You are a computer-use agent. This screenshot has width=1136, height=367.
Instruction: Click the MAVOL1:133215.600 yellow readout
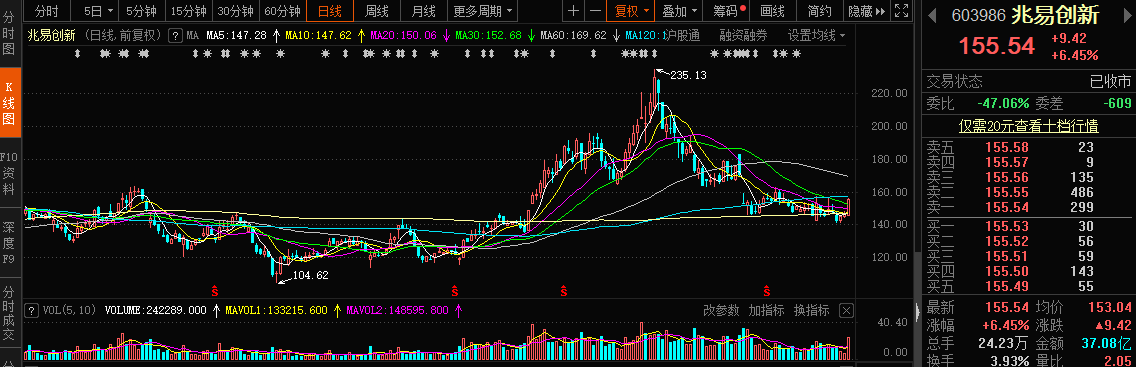point(276,311)
